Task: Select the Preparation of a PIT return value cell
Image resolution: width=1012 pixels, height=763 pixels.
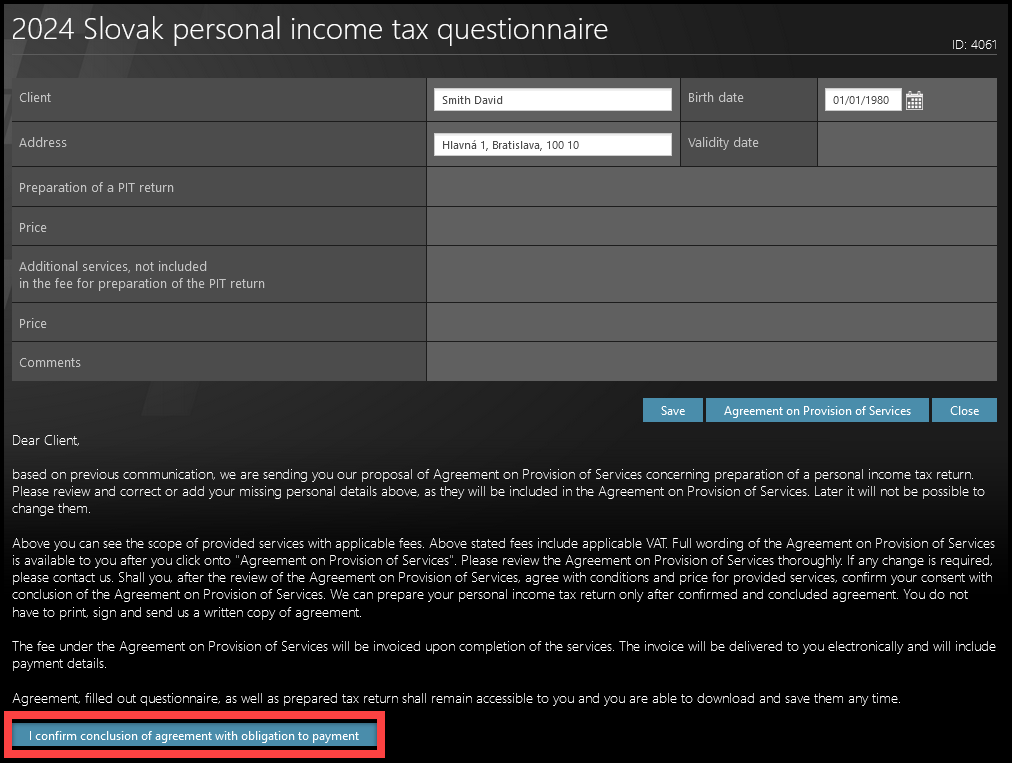Action: tap(710, 187)
